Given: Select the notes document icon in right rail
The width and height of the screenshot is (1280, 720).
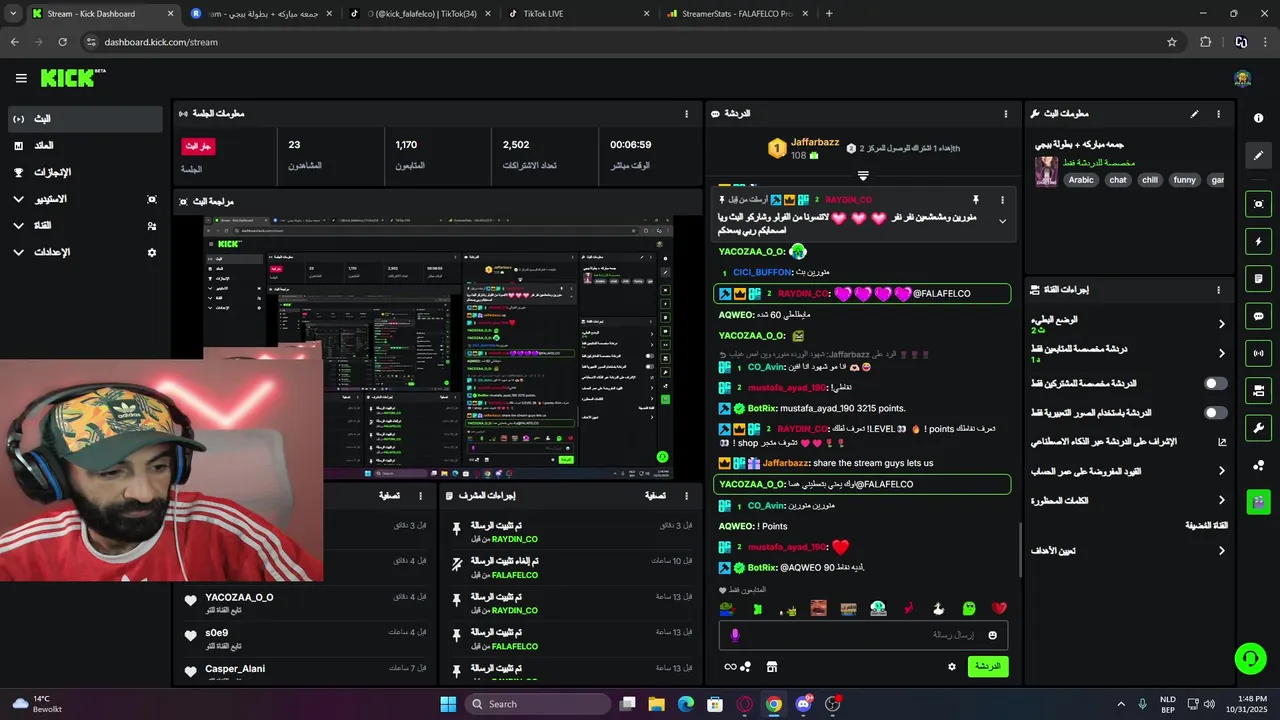Looking at the screenshot, I should point(1258,278).
